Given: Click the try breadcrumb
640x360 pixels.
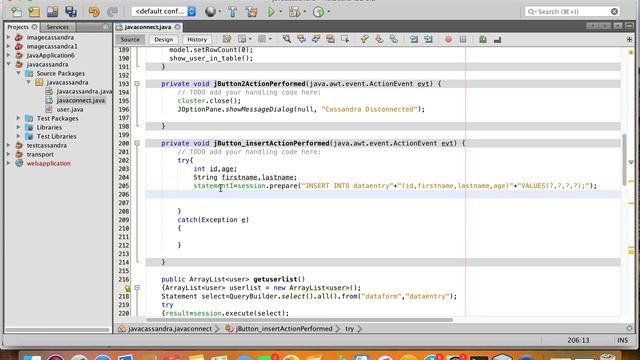Looking at the screenshot, I should tap(349, 329).
